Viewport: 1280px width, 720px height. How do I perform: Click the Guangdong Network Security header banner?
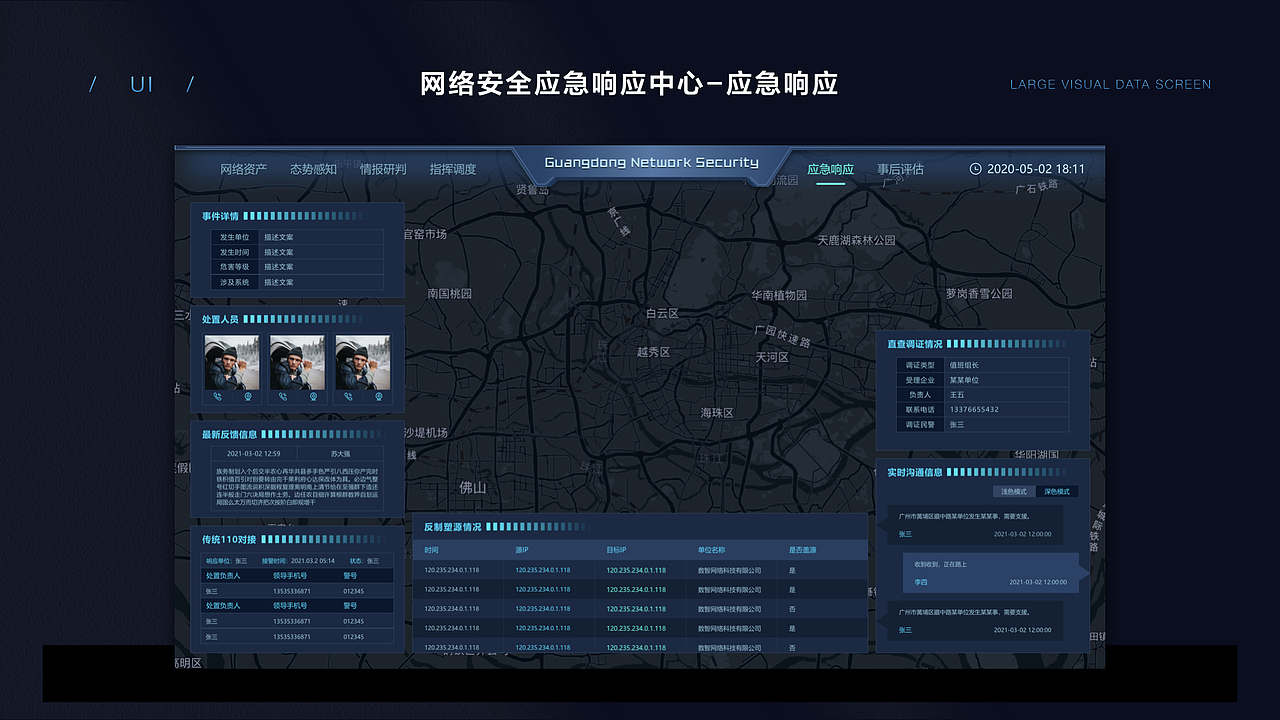(x=655, y=160)
